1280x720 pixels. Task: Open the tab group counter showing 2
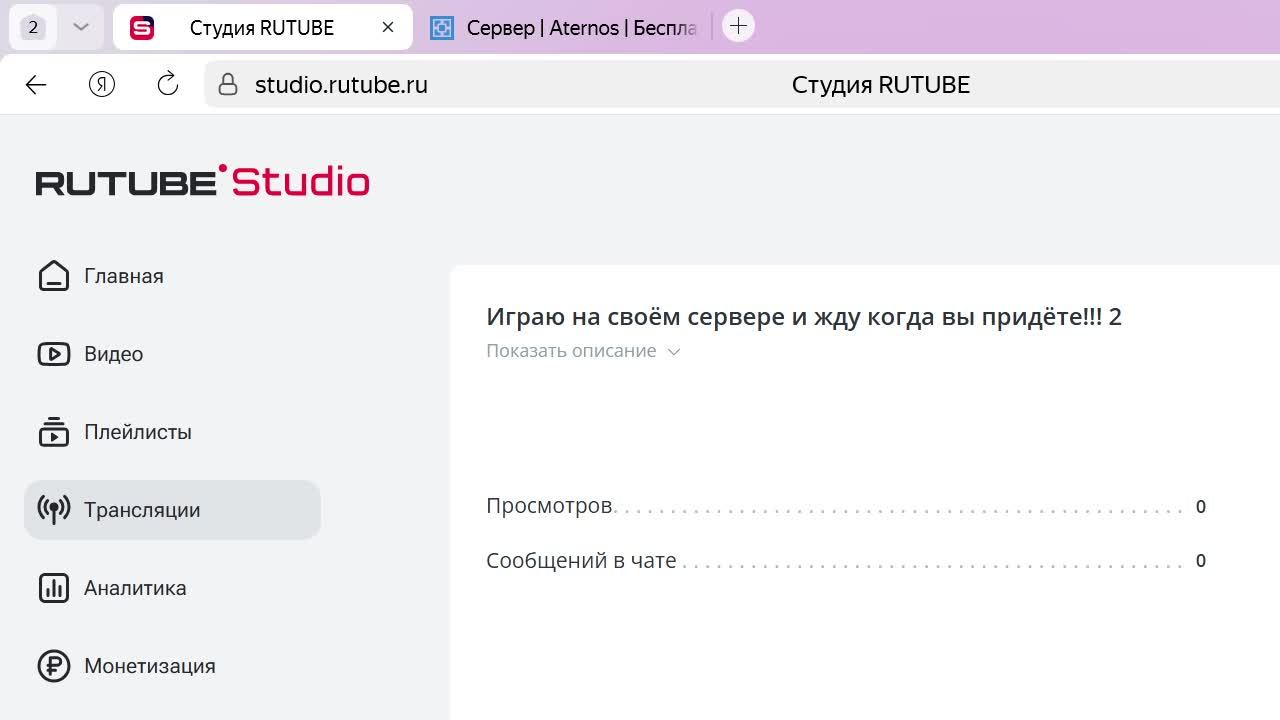pyautogui.click(x=33, y=27)
